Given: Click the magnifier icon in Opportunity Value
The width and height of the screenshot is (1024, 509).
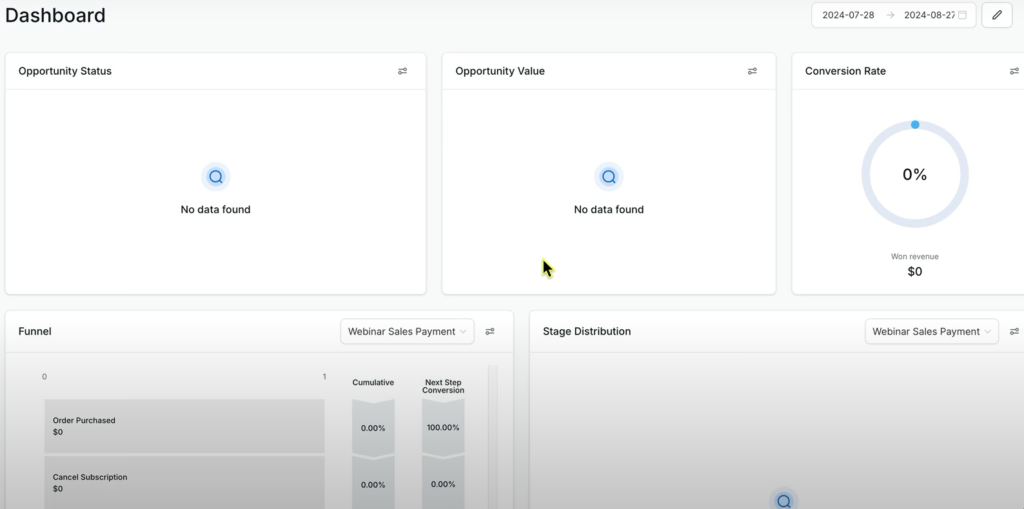Looking at the screenshot, I should [609, 176].
